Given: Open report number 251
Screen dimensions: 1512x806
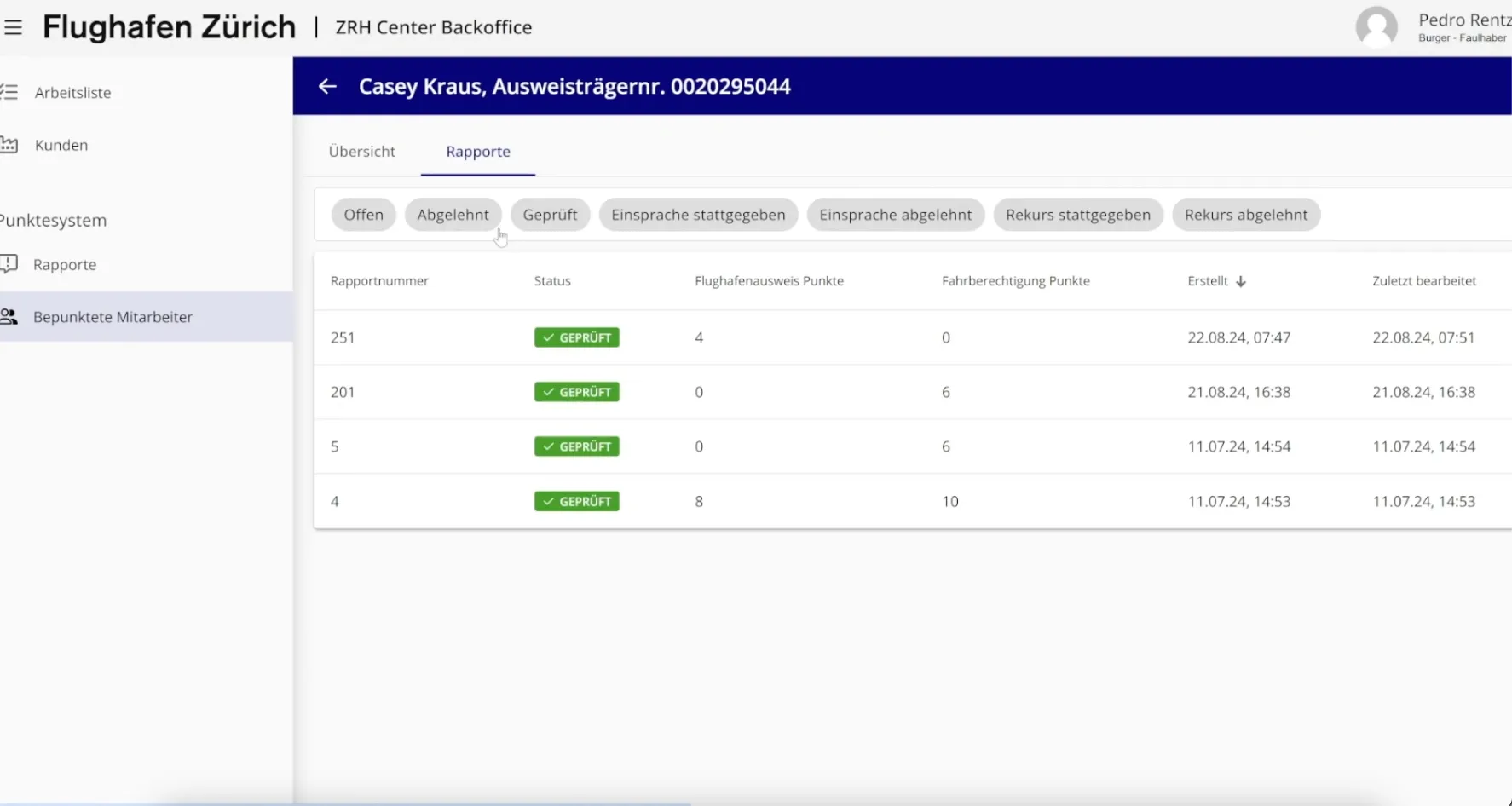Looking at the screenshot, I should click(343, 337).
